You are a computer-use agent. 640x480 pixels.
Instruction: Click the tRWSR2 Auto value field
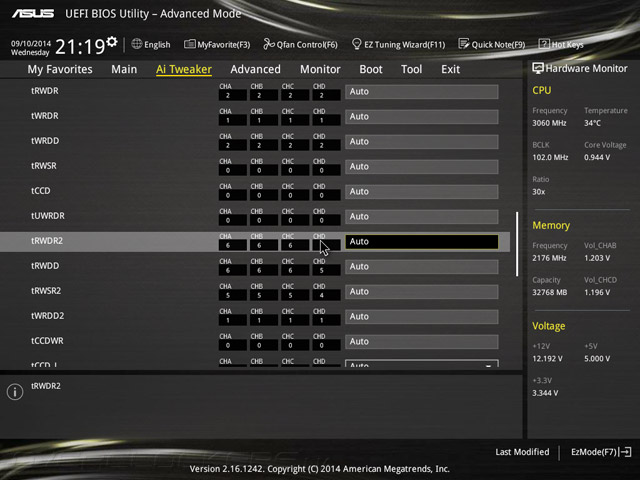422,292
